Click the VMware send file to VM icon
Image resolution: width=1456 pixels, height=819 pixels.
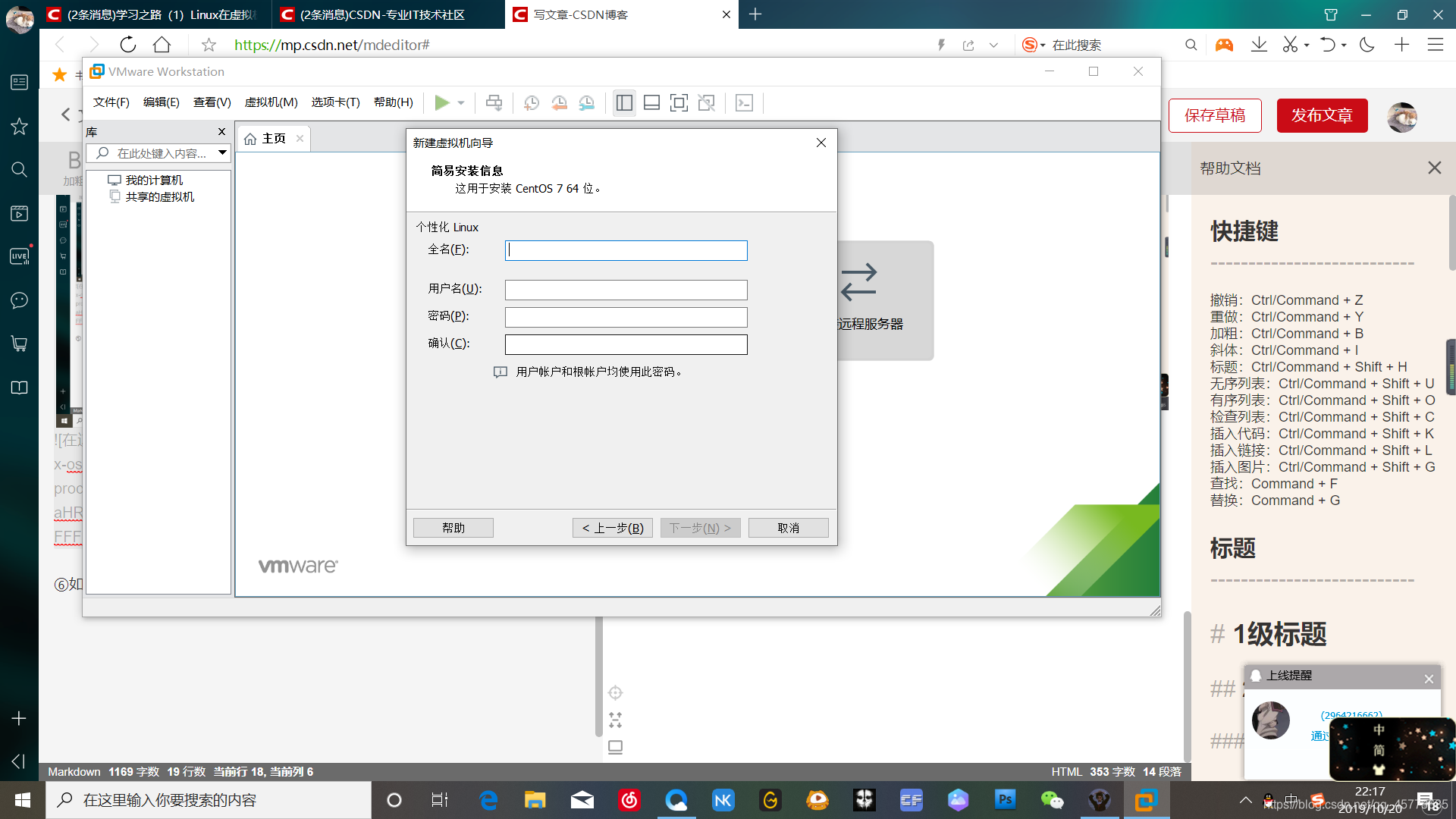[493, 102]
